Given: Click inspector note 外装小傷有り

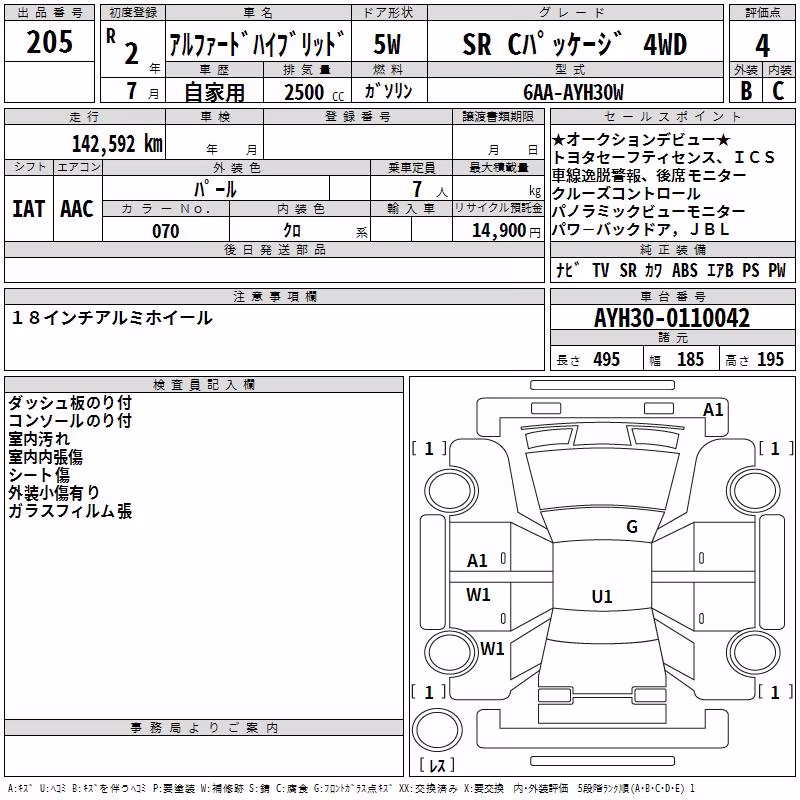Looking at the screenshot, I should point(54,493).
